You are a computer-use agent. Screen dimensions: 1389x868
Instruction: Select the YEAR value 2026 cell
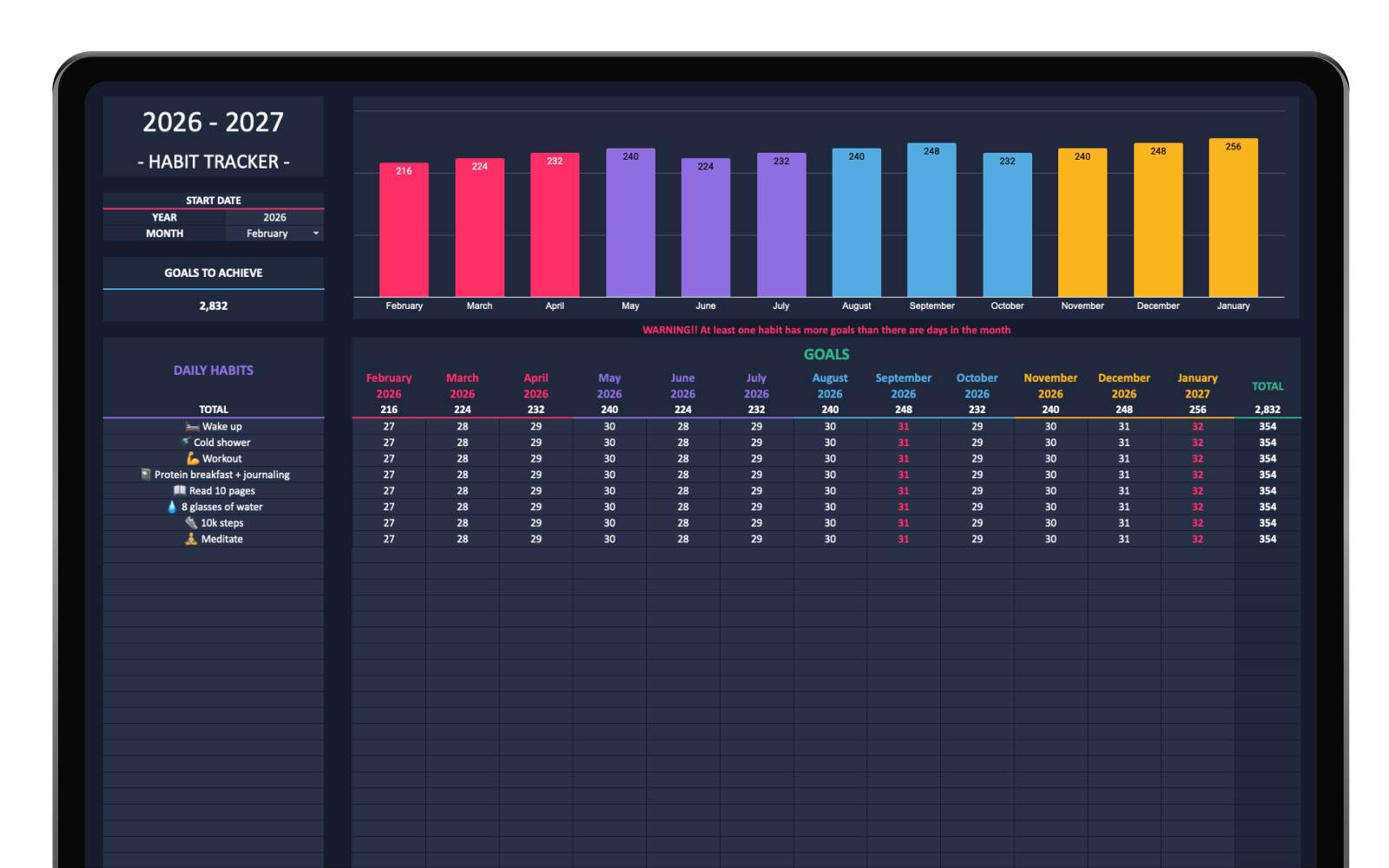point(274,217)
